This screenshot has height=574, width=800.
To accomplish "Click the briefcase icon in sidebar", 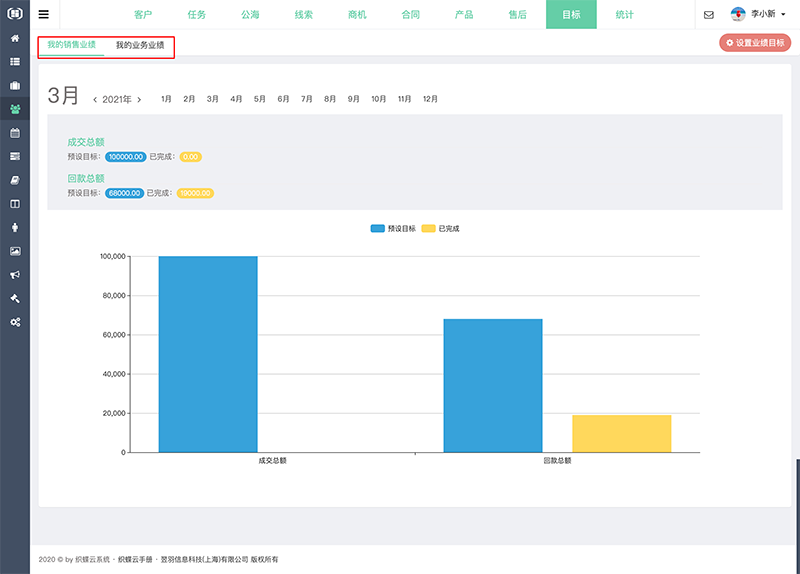I will coord(14,85).
